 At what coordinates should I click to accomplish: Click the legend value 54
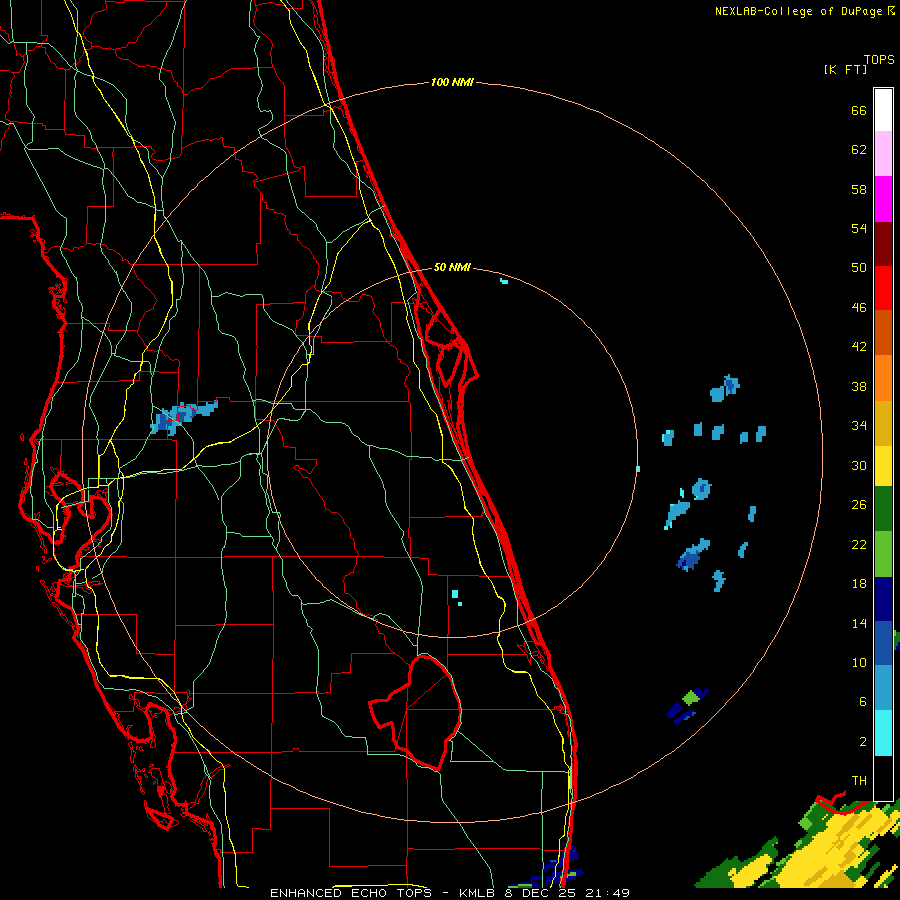(859, 229)
